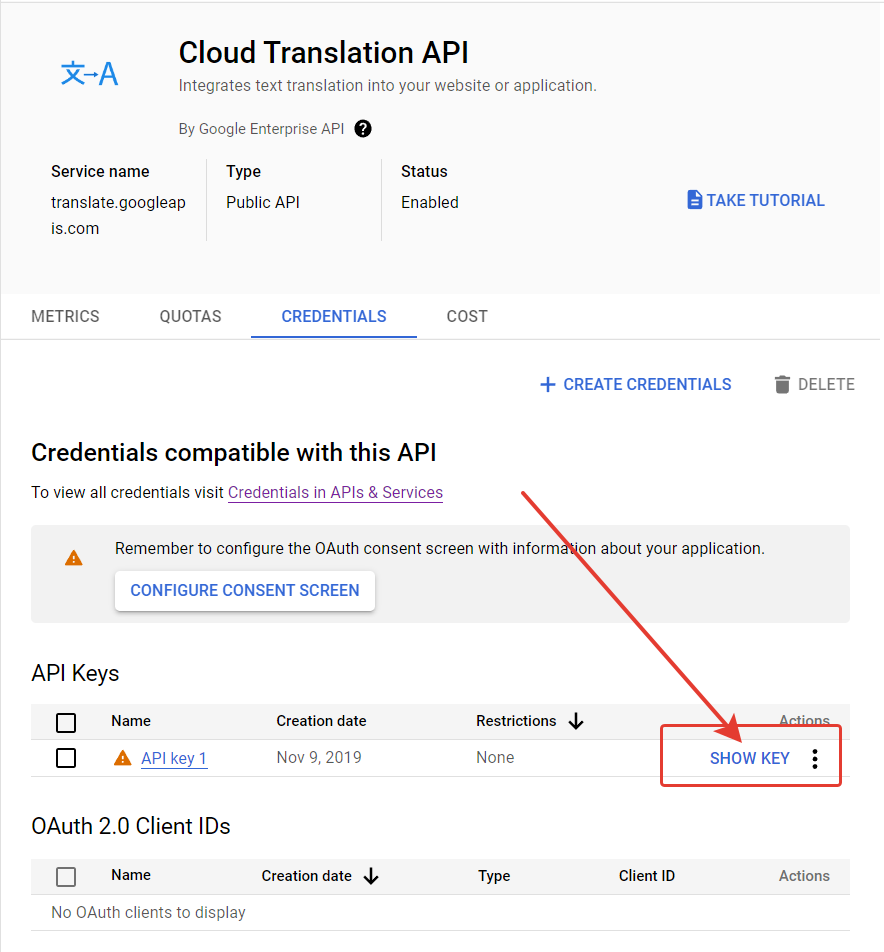
Task: Click the DELETE button label
Action: click(x=826, y=384)
